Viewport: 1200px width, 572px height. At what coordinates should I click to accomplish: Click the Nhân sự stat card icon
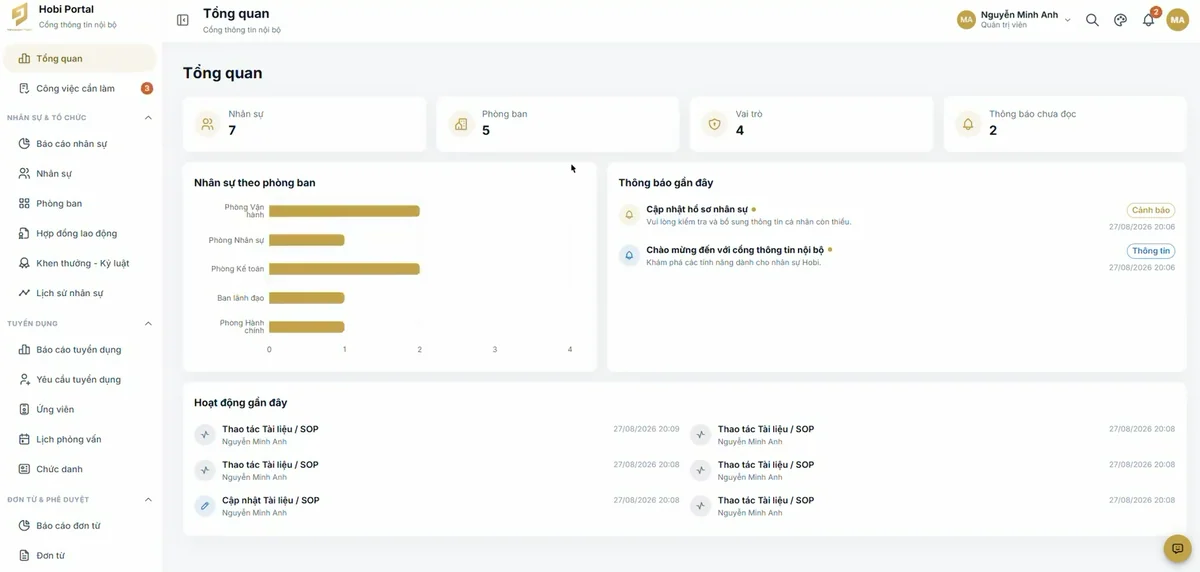coord(207,124)
